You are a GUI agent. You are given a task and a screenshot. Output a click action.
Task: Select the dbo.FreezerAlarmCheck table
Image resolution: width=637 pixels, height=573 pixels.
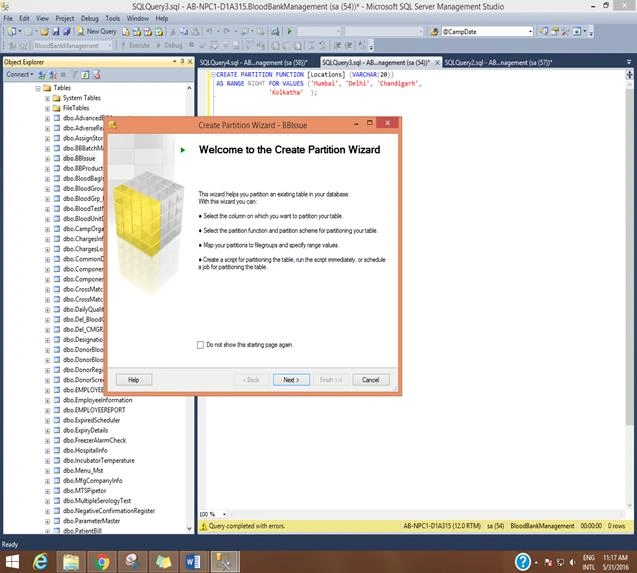pos(95,440)
